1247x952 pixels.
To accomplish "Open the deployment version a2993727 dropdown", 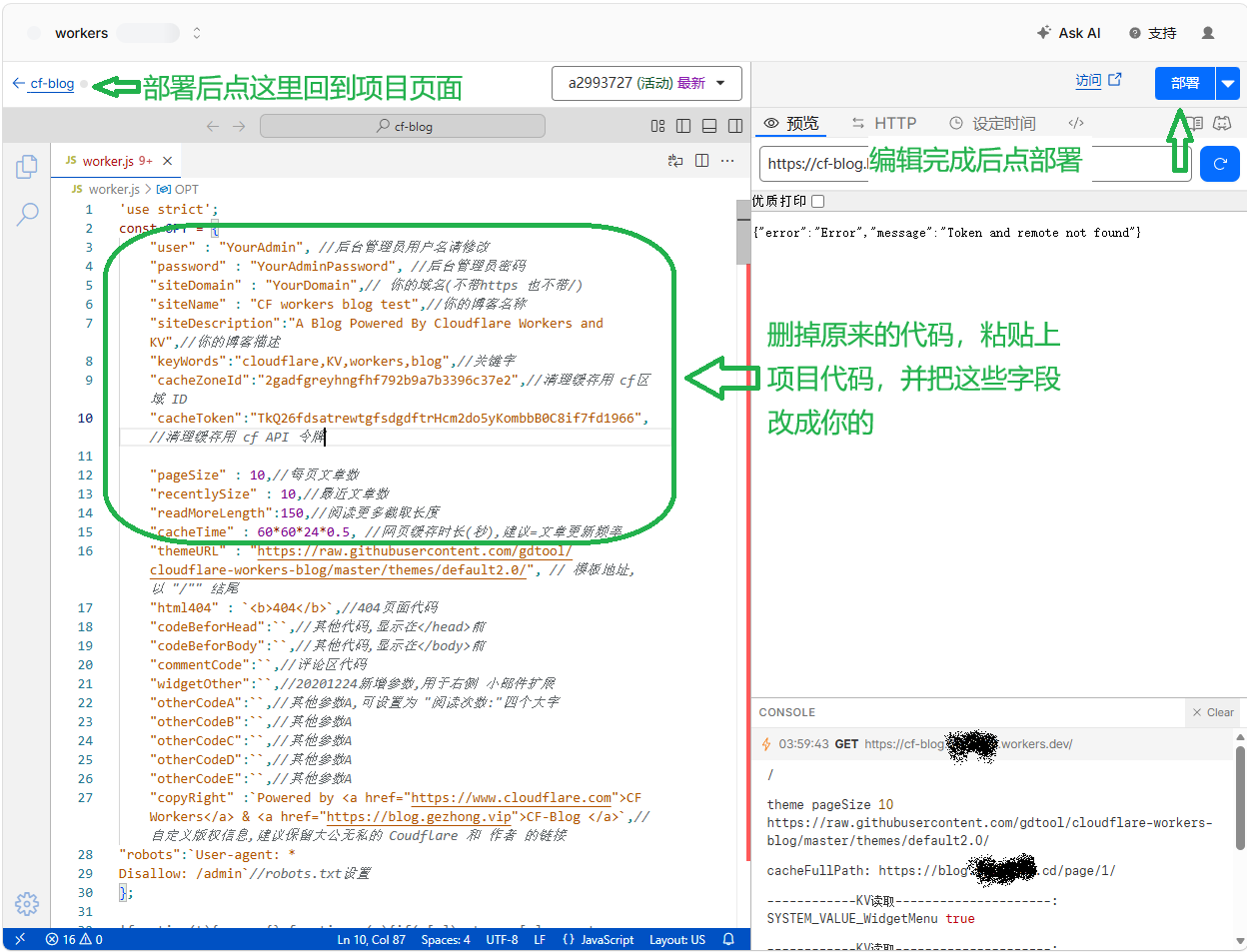I will 646,83.
